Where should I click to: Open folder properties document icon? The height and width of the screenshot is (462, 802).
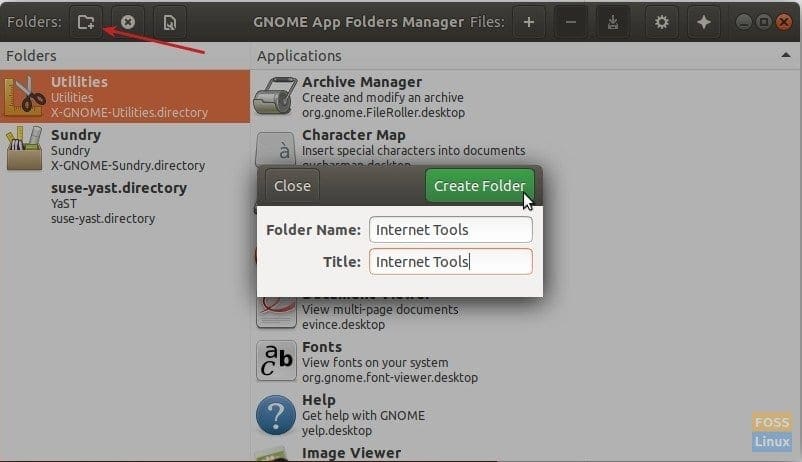point(169,22)
